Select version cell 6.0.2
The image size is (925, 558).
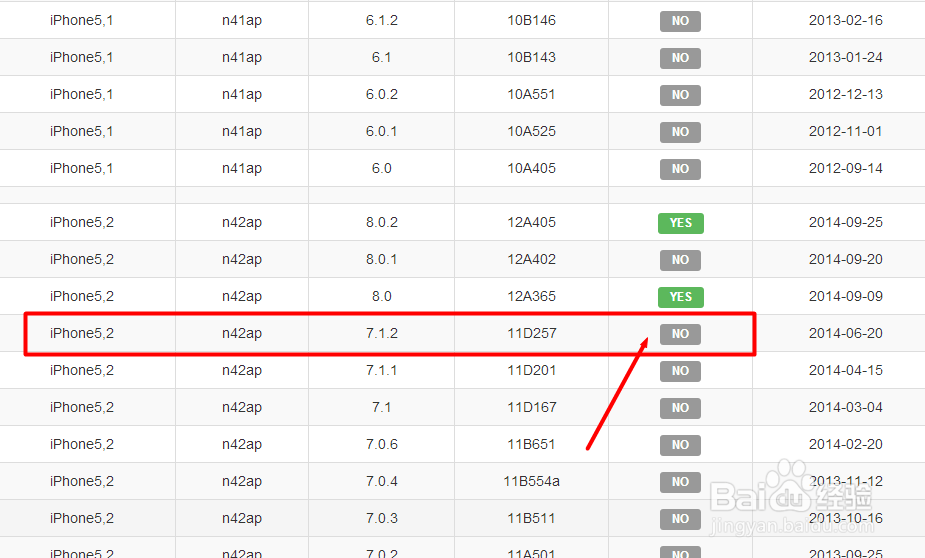[382, 94]
